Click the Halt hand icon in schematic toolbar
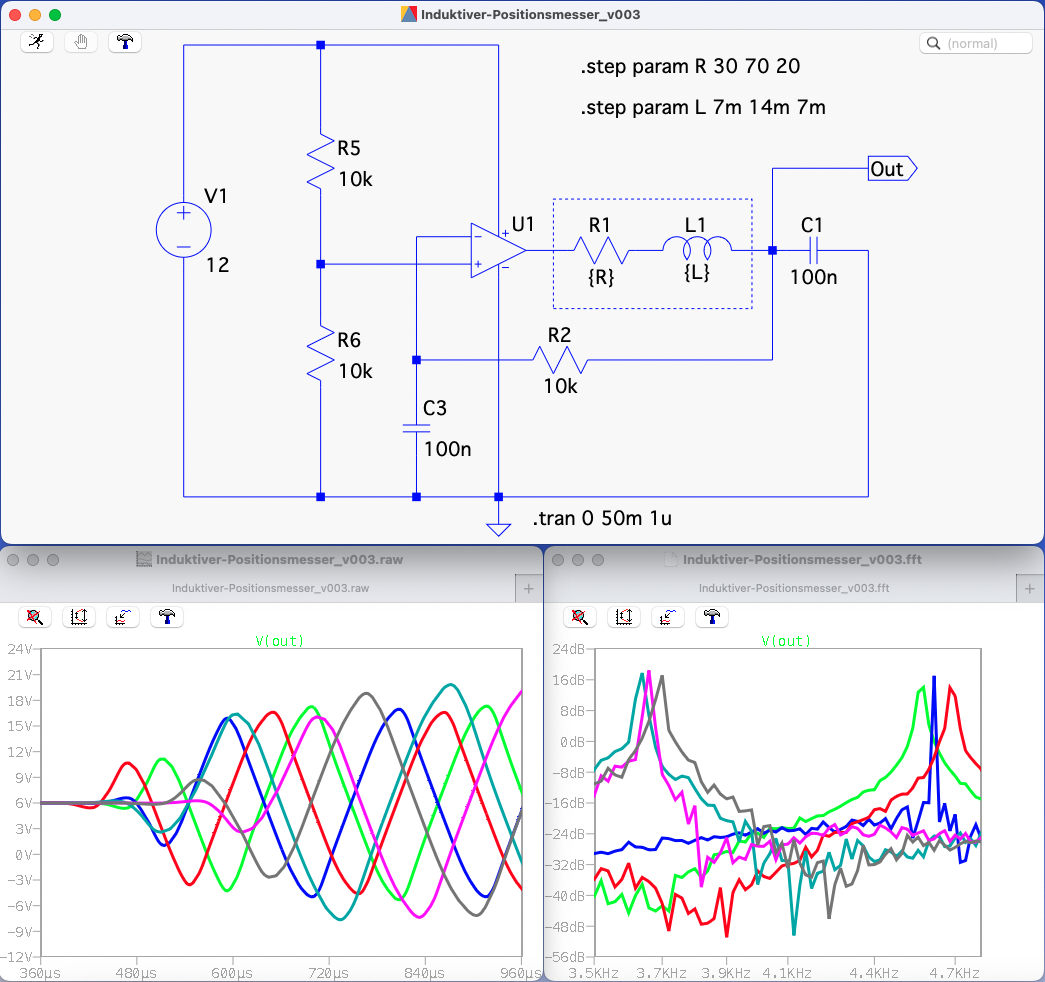Image resolution: width=1045 pixels, height=982 pixels. pos(81,42)
